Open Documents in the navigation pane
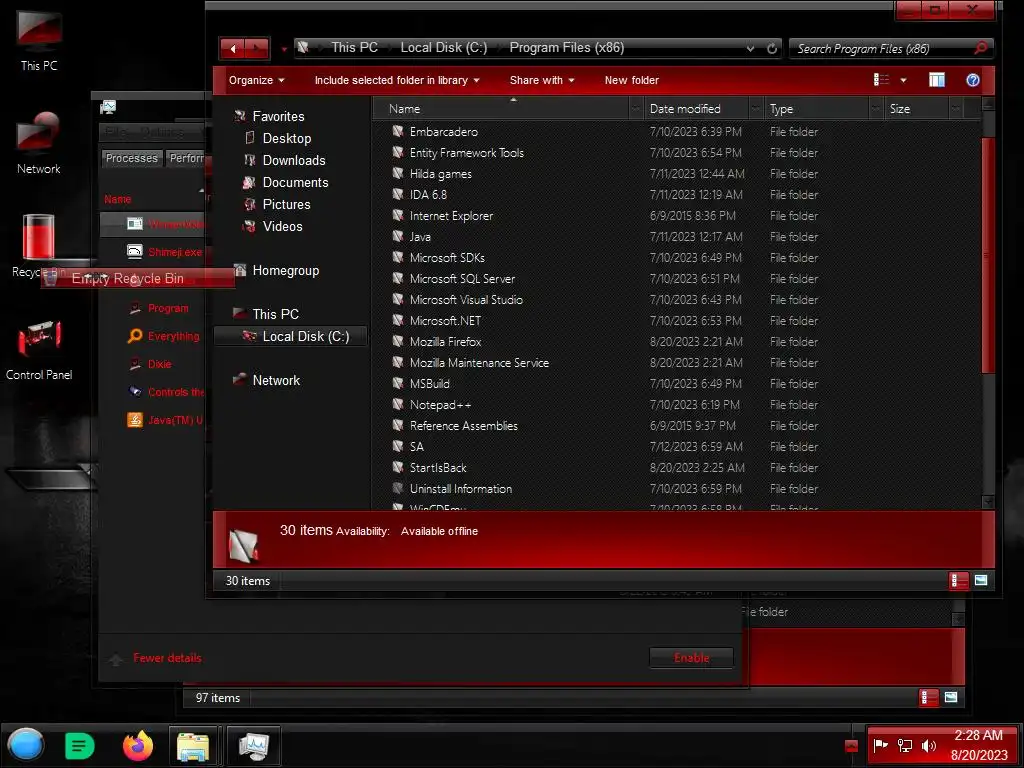The width and height of the screenshot is (1024, 768). pos(295,183)
